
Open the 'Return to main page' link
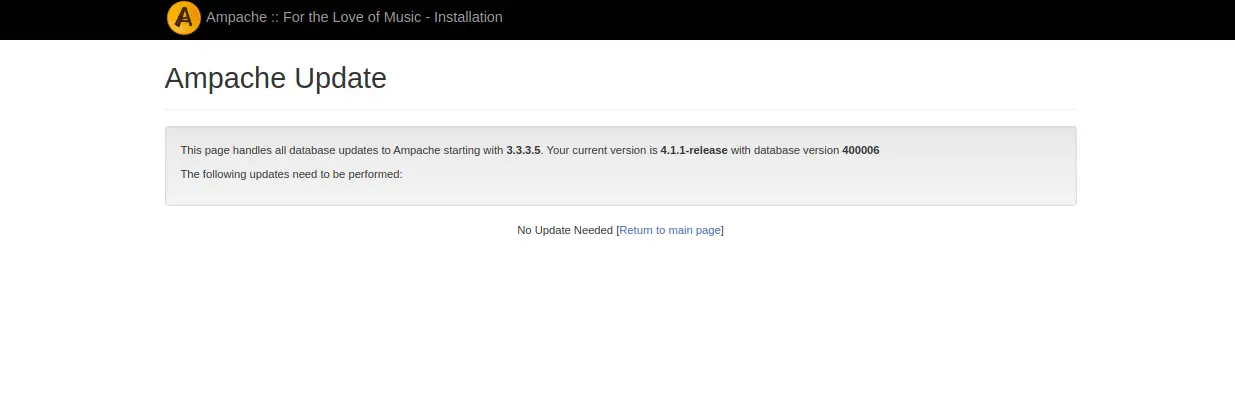tap(670, 230)
